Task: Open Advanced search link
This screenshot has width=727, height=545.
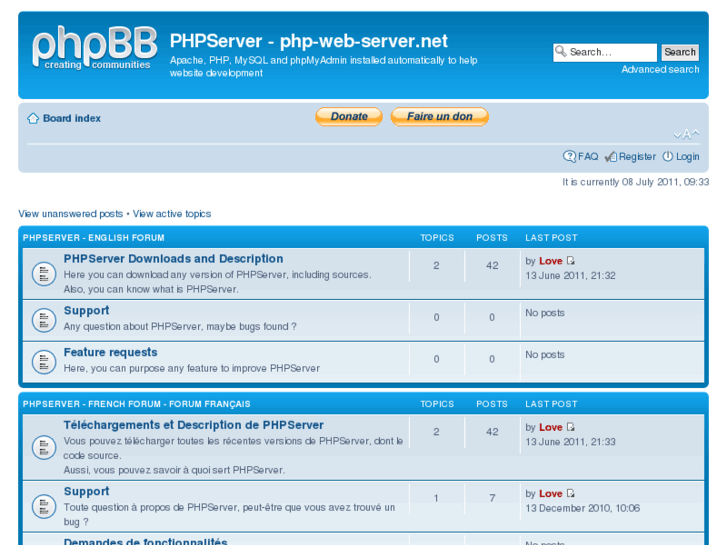Action: pos(660,70)
